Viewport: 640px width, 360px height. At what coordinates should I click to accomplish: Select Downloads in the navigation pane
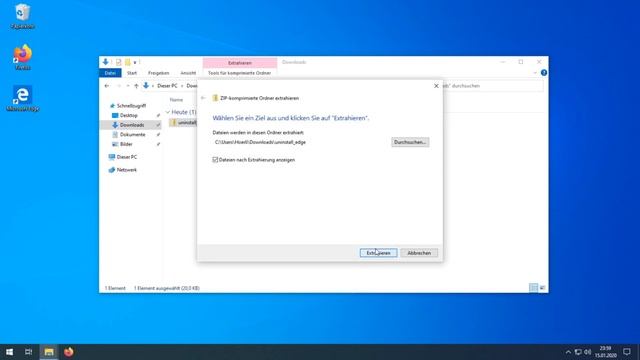coord(132,125)
